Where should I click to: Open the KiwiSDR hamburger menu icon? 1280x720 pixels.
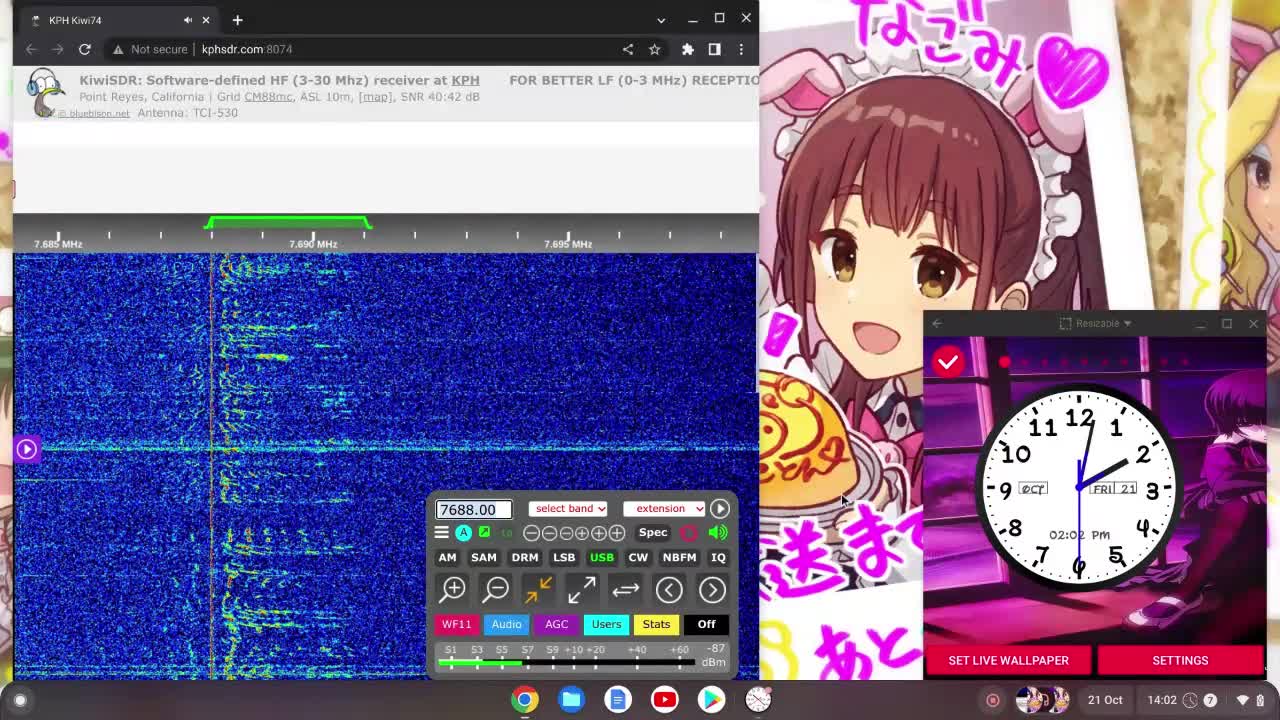(x=441, y=533)
